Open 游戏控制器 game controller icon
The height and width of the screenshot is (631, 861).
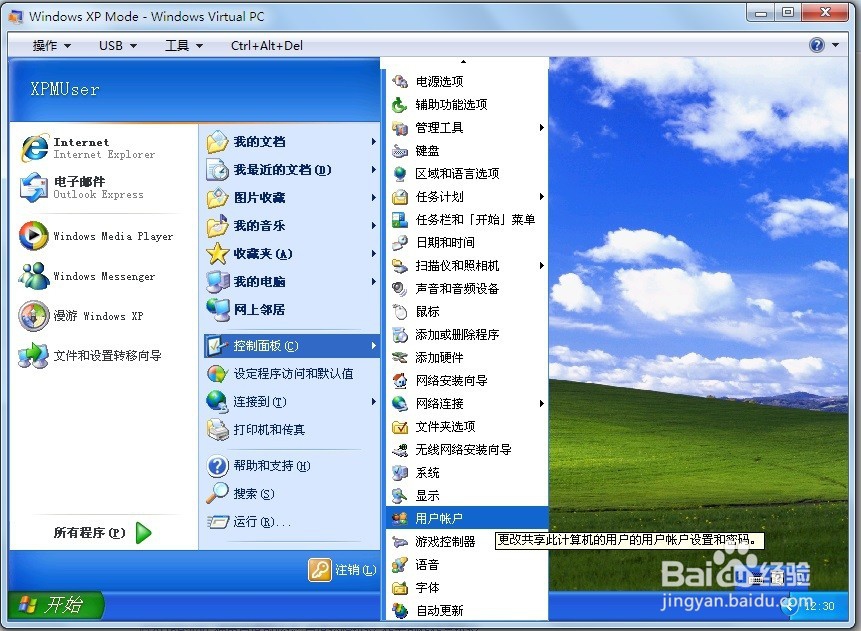click(x=400, y=541)
